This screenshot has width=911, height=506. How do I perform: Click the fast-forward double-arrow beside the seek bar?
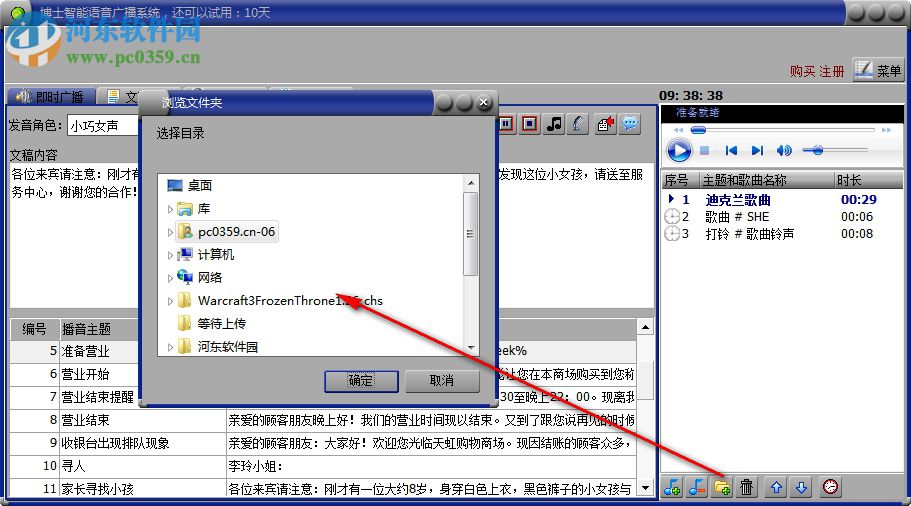click(886, 130)
